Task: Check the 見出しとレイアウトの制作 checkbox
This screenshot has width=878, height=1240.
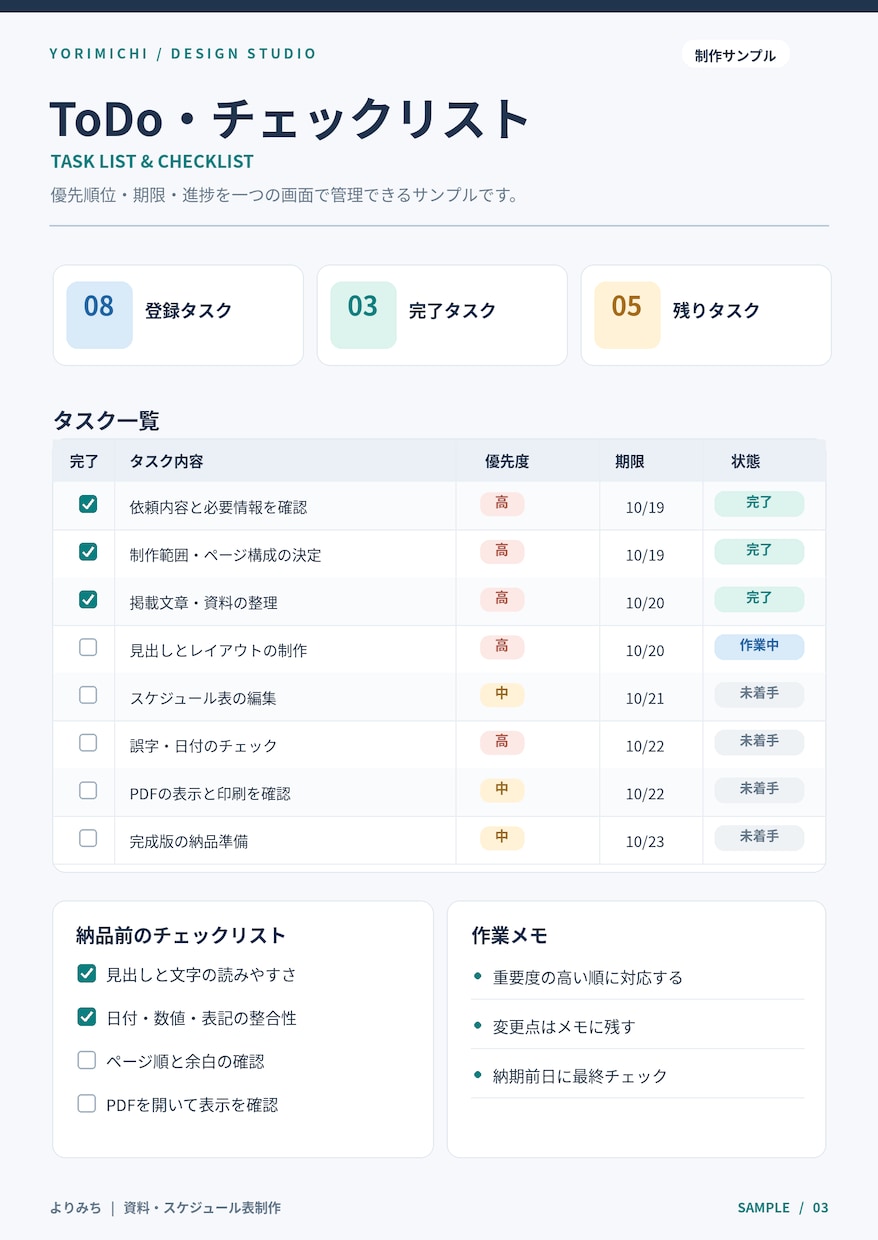Action: tap(88, 647)
